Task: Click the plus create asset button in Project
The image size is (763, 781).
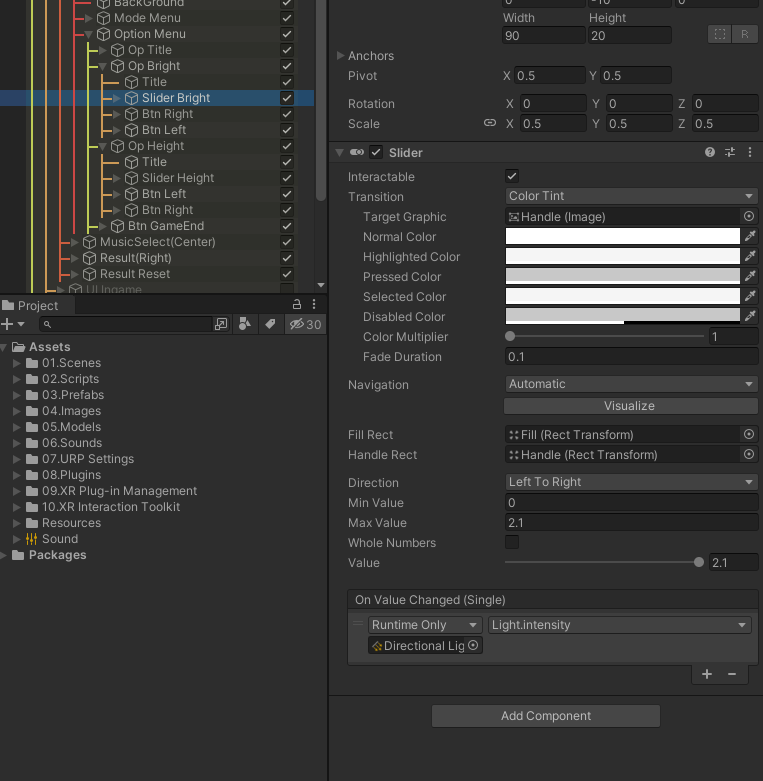Action: [12, 324]
